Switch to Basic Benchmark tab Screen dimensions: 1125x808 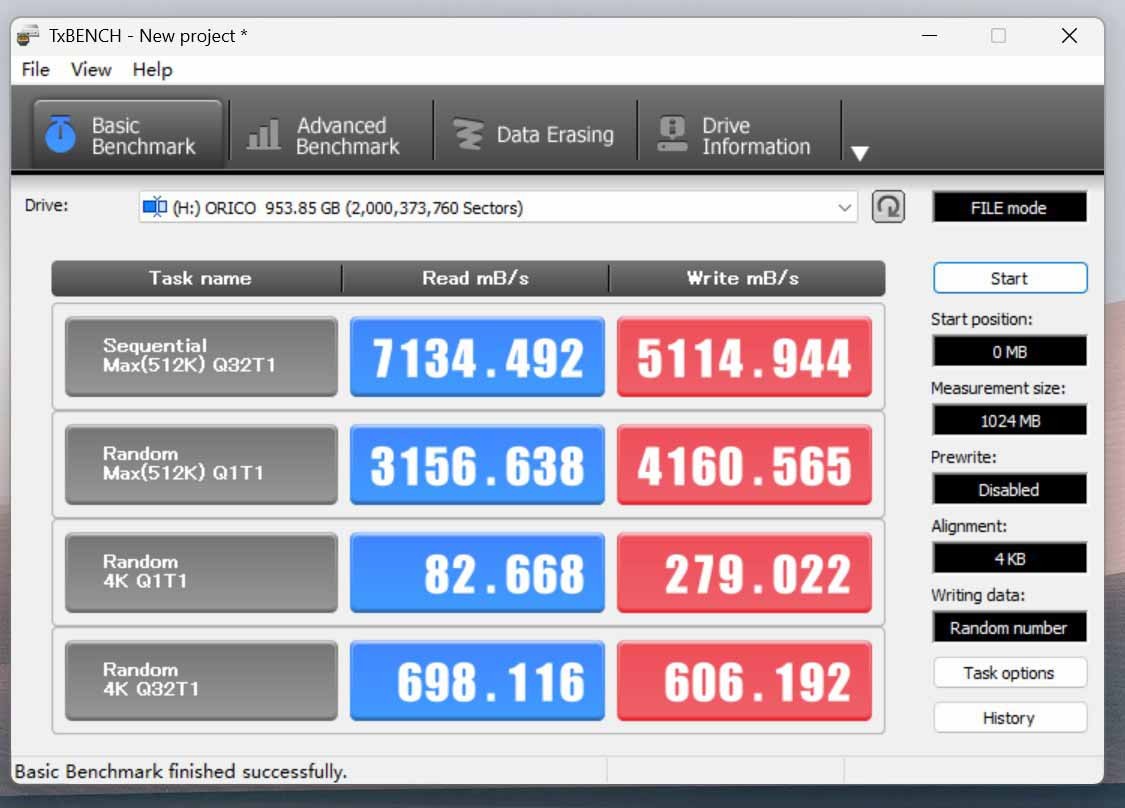pos(127,135)
